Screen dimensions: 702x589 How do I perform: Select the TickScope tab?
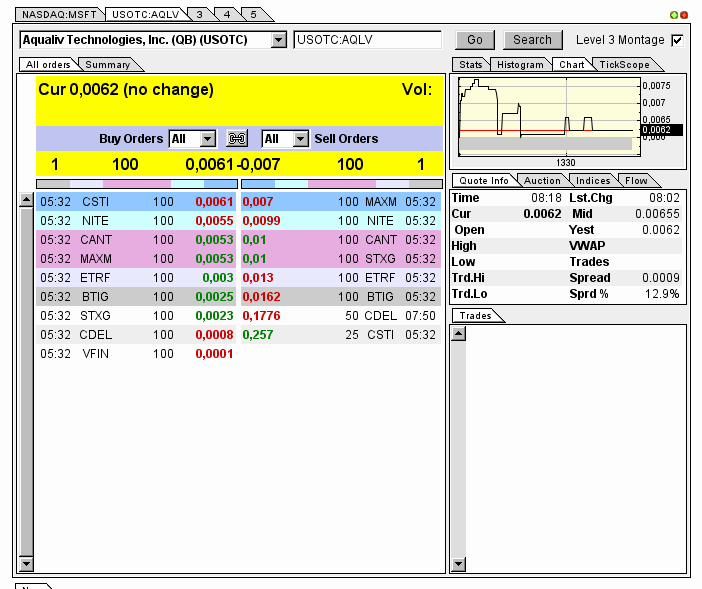tap(624, 65)
